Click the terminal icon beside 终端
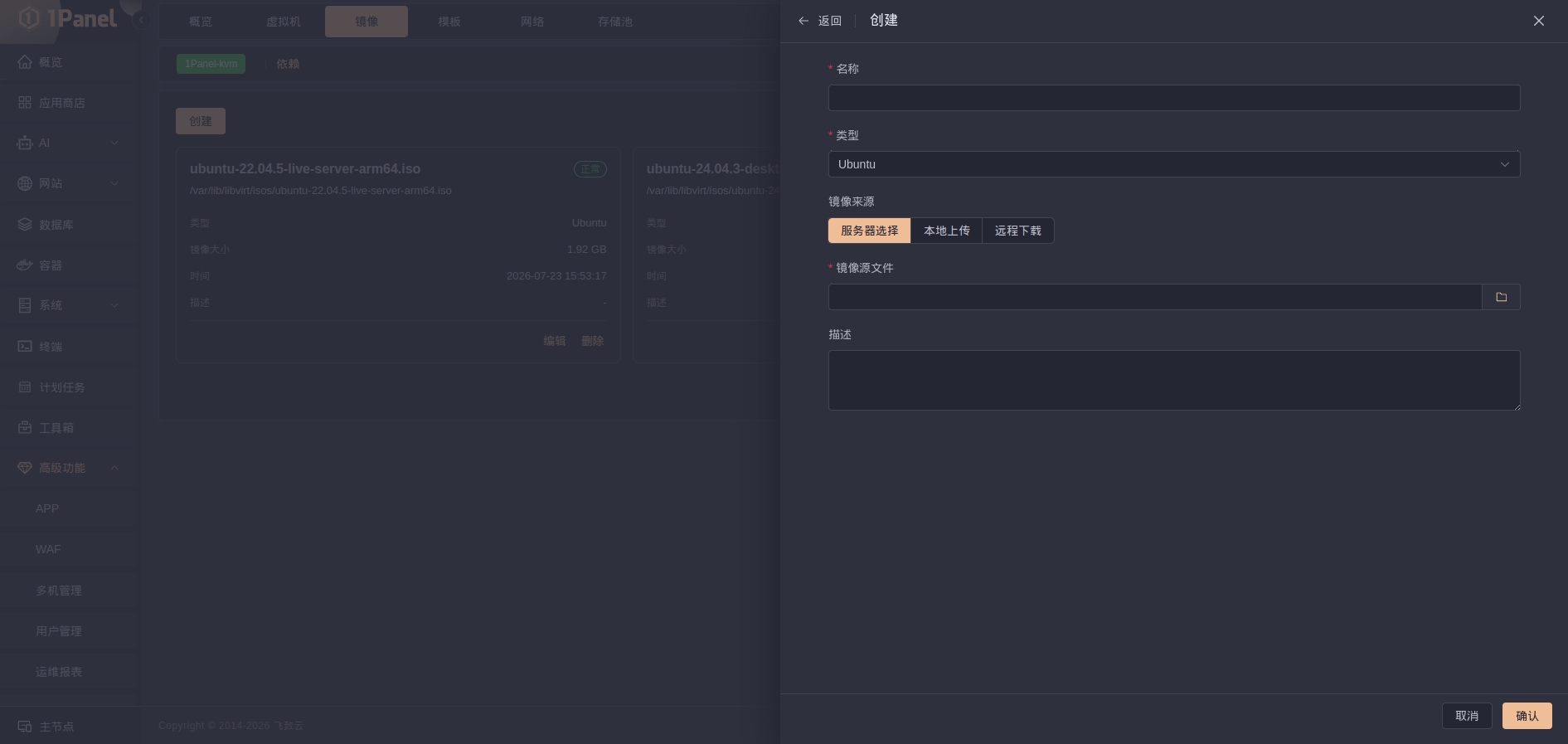This screenshot has width=1568, height=744. click(25, 347)
